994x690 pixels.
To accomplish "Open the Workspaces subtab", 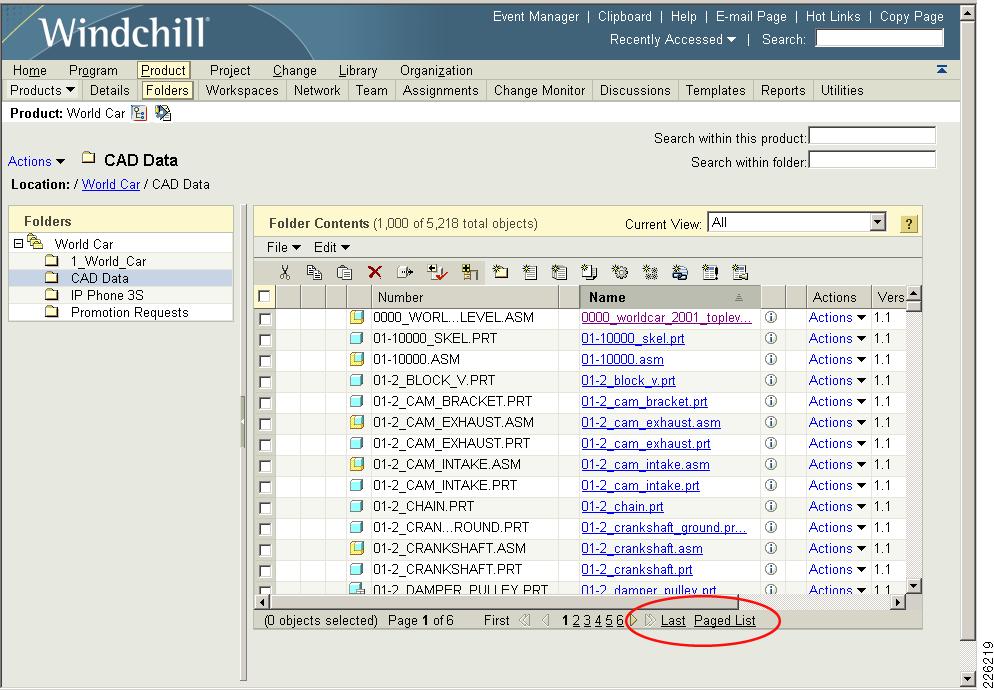I will point(242,90).
